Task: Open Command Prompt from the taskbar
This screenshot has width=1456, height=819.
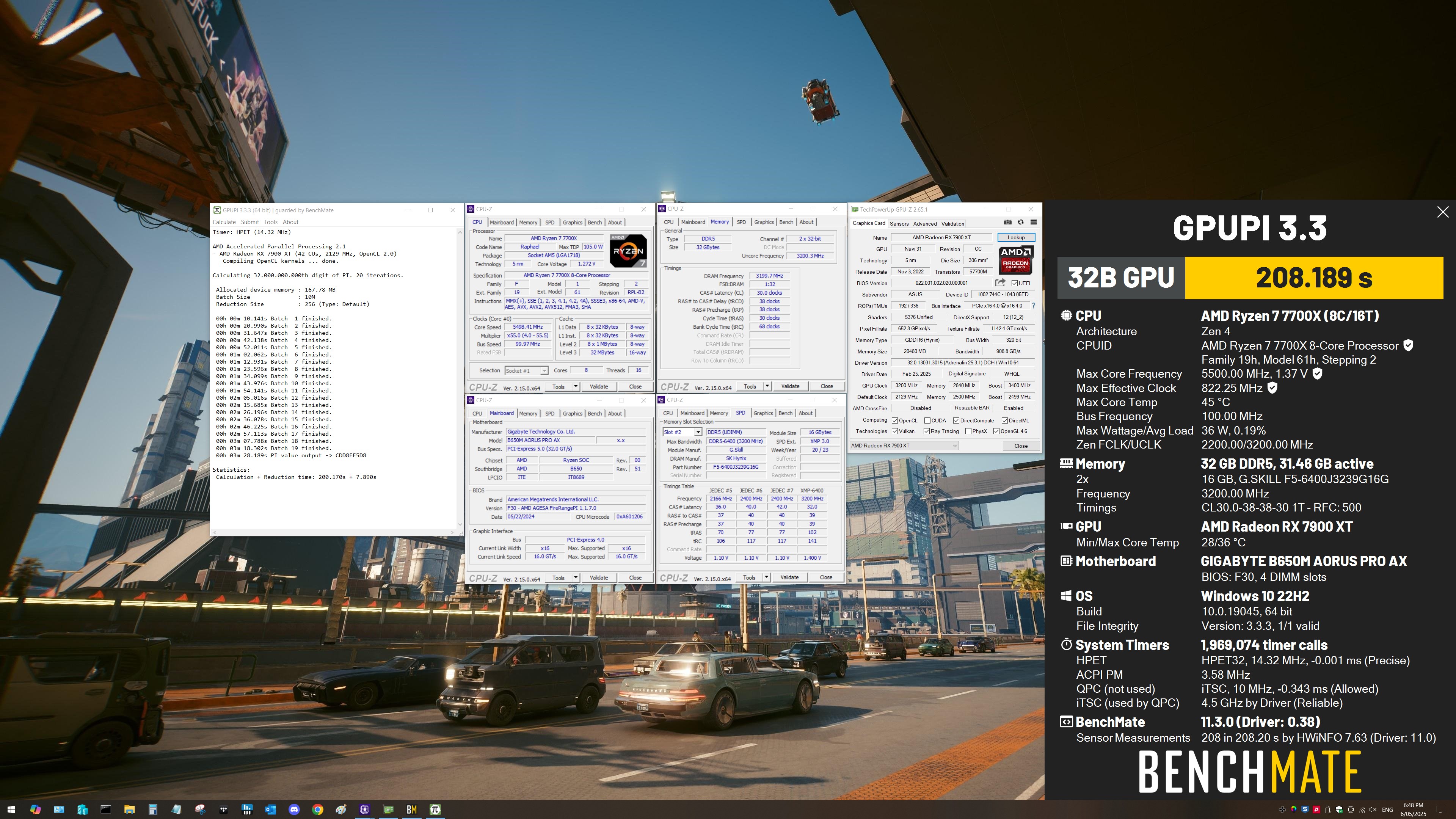Action: (106, 810)
